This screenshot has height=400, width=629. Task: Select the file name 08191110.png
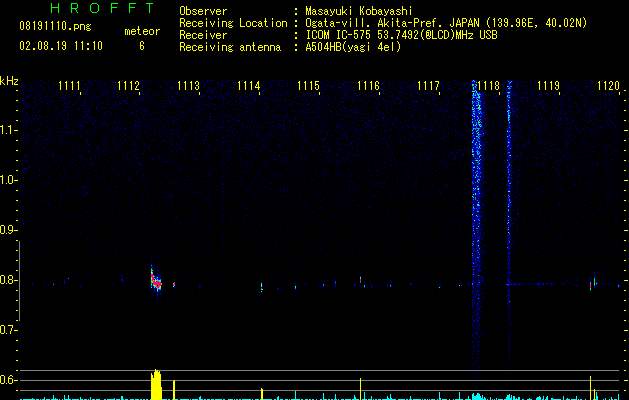(55, 27)
